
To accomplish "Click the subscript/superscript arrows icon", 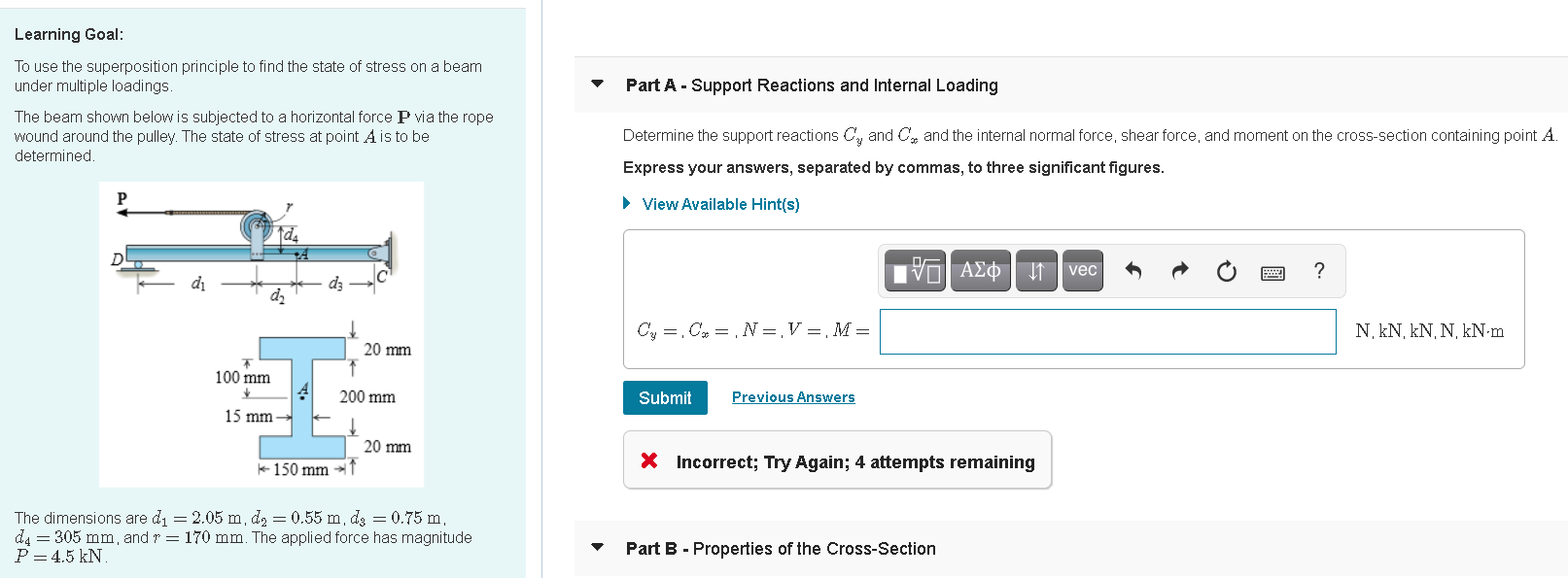I will (x=1035, y=271).
